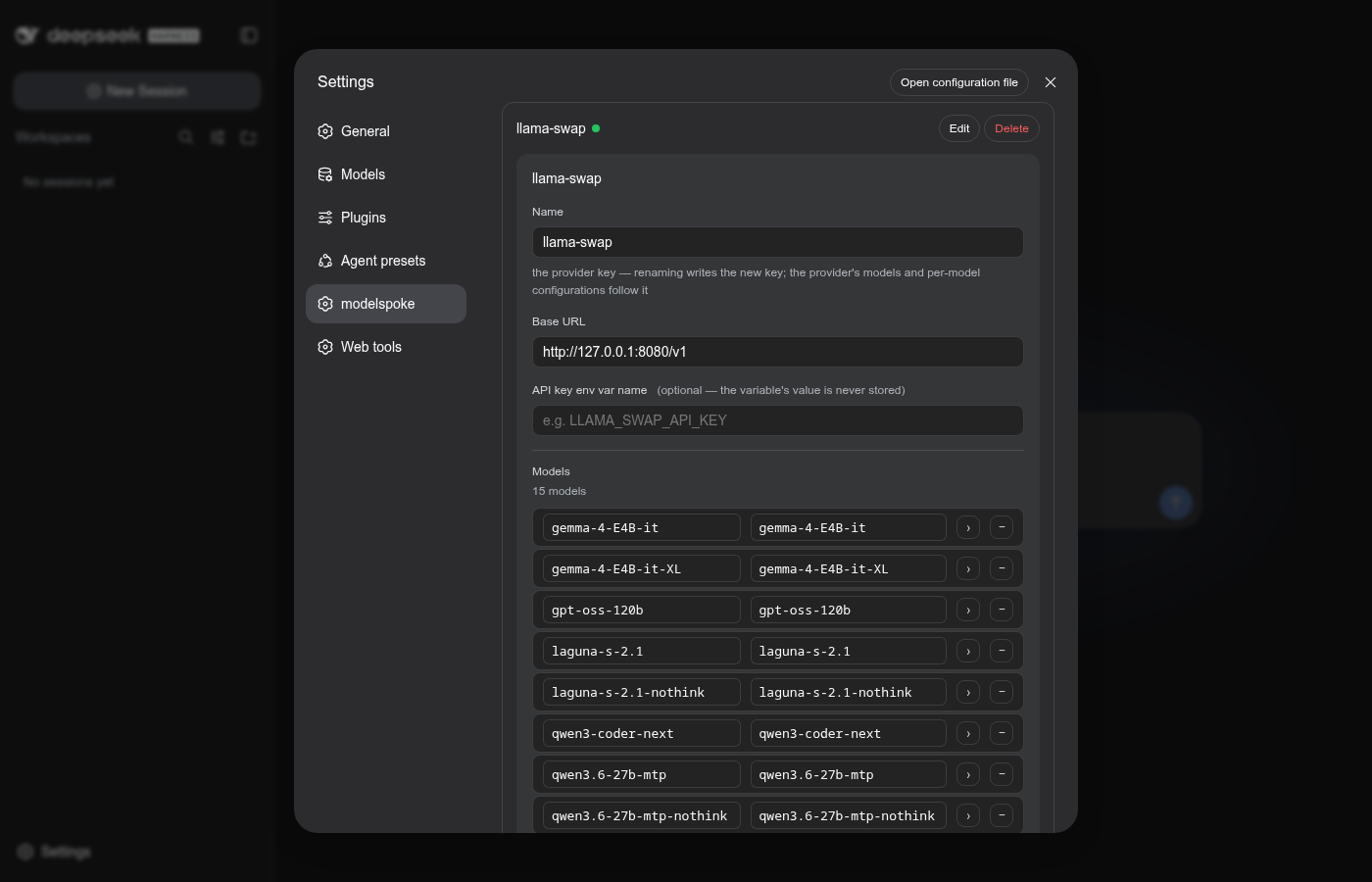Screen dimensions: 1372x882
Task: Open Settings in background window sidebar
Action: coord(55,852)
